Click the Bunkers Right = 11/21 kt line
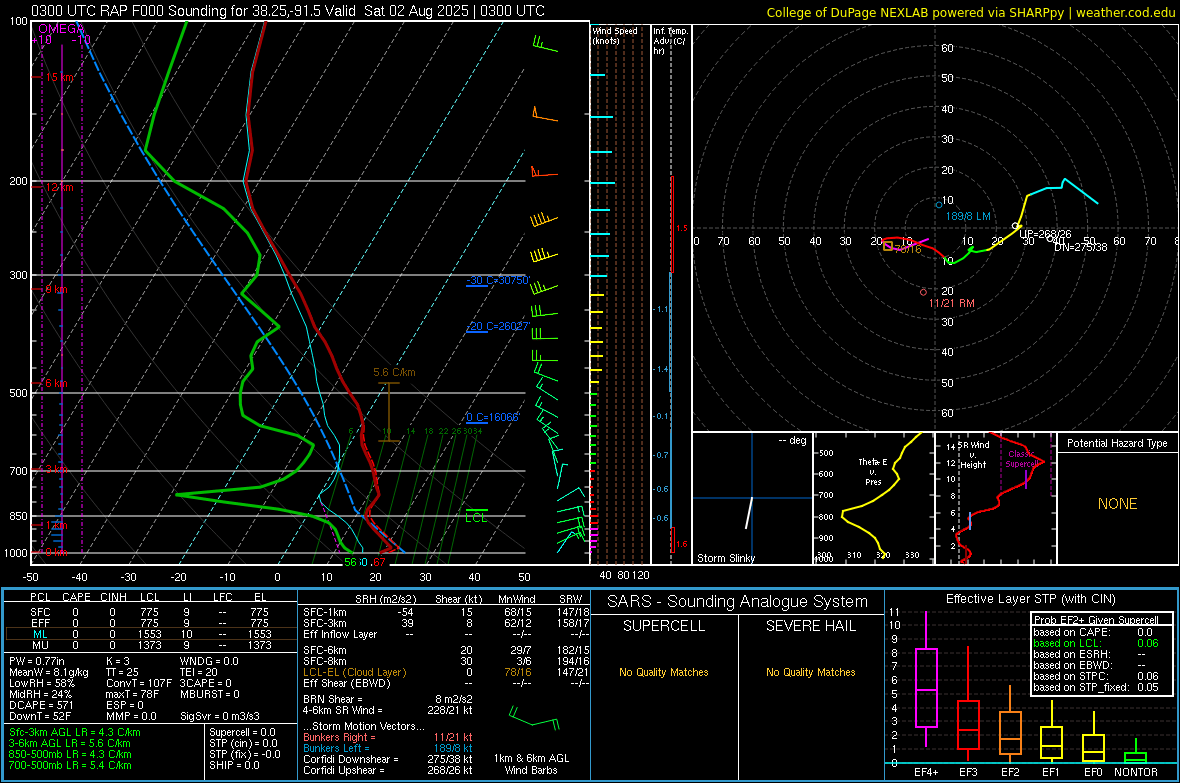The image size is (1180, 783). [x=388, y=737]
